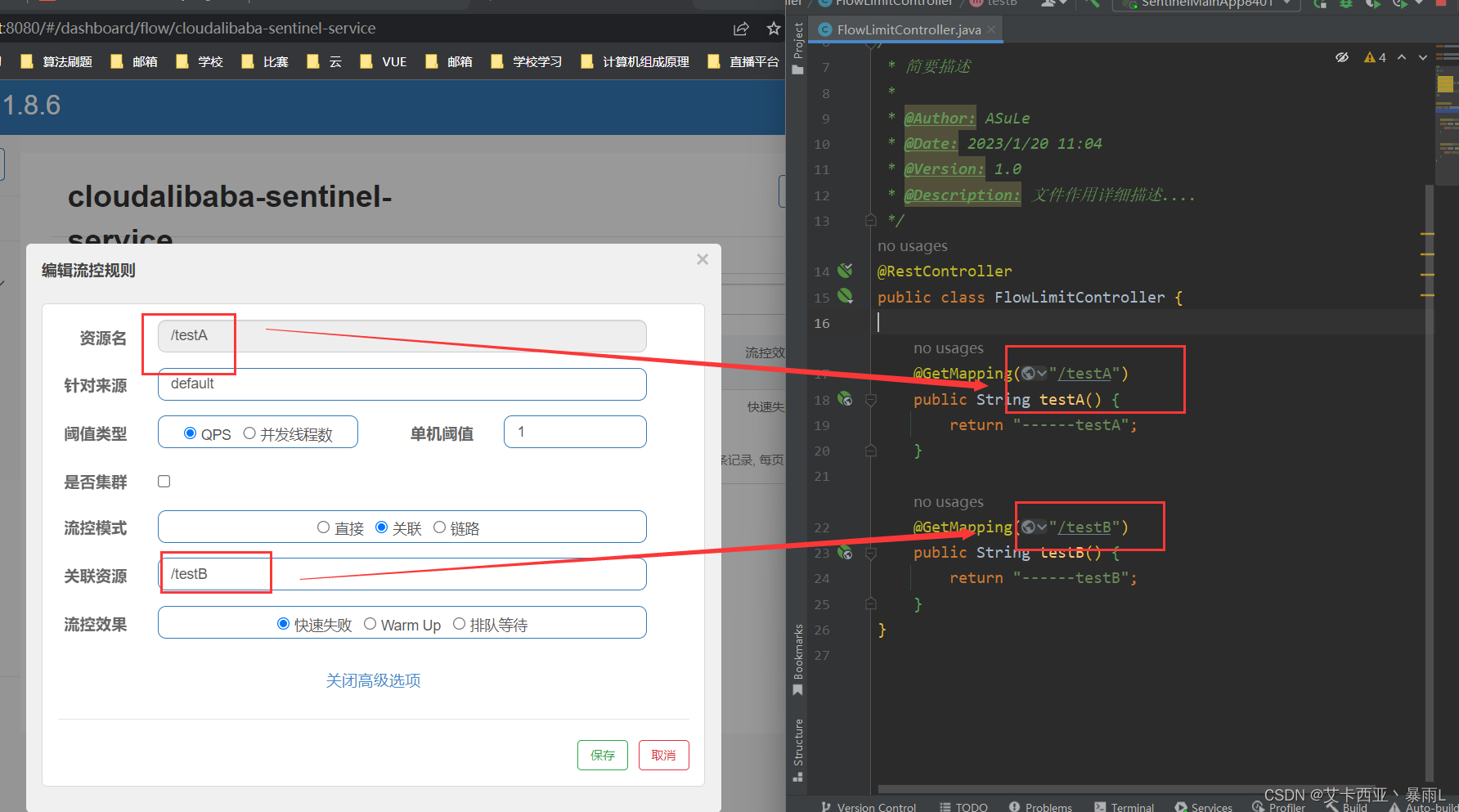Open the Profiler tool window
The image size is (1459, 812).
tap(1279, 807)
